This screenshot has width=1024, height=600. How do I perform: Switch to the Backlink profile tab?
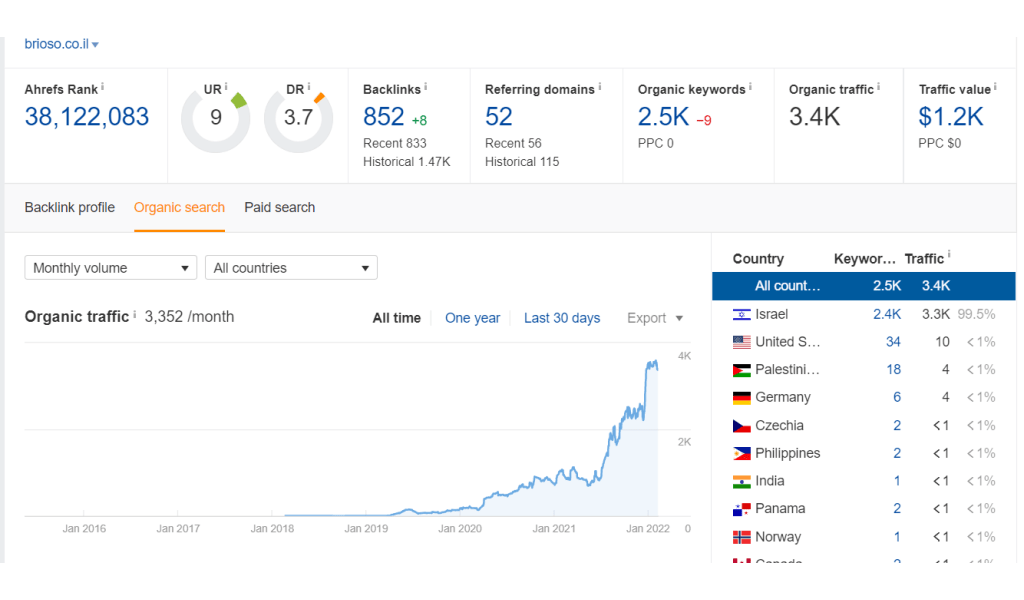point(70,208)
